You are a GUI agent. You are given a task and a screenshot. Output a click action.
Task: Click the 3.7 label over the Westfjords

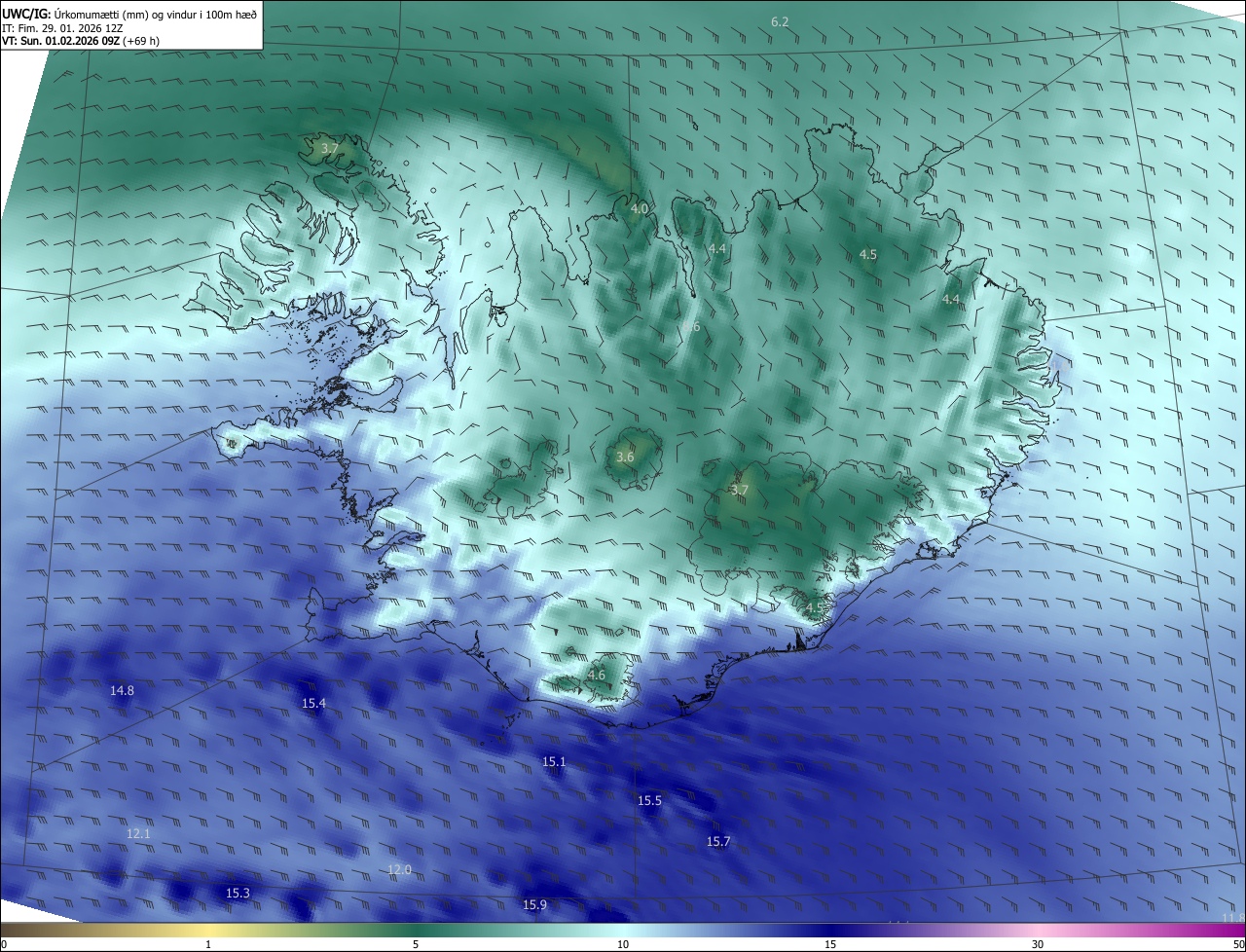pyautogui.click(x=329, y=148)
